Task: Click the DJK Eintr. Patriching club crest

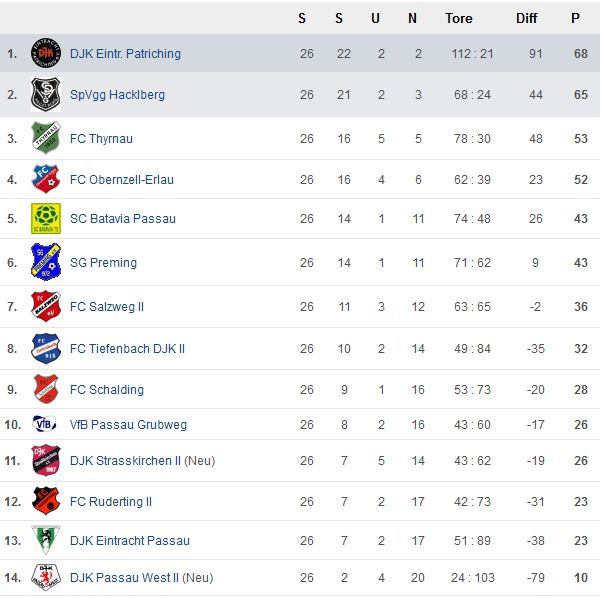Action: pos(46,53)
